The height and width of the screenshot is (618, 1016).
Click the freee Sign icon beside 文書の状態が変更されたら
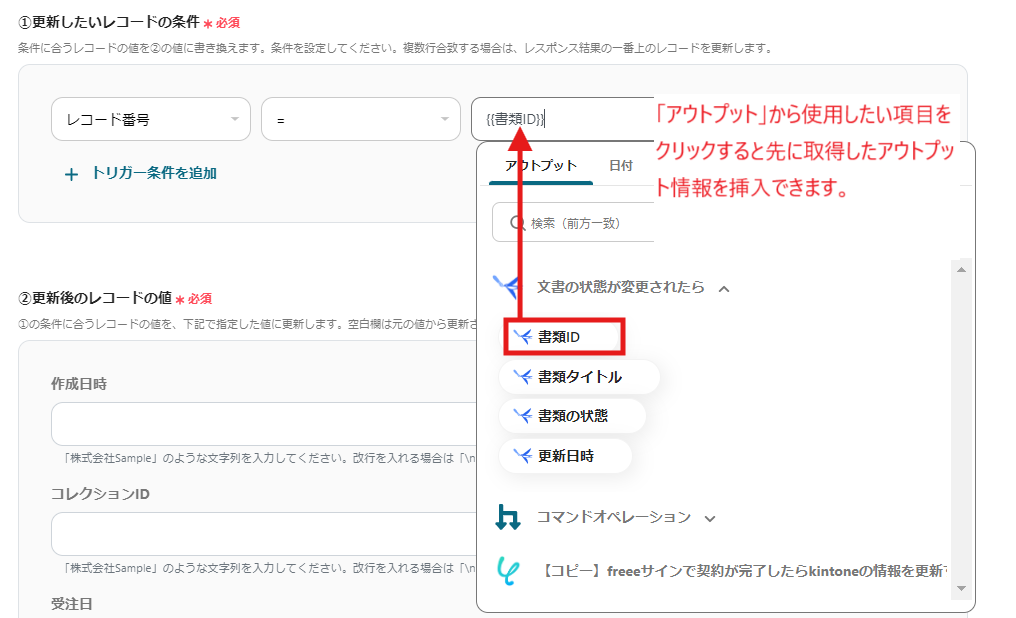507,288
